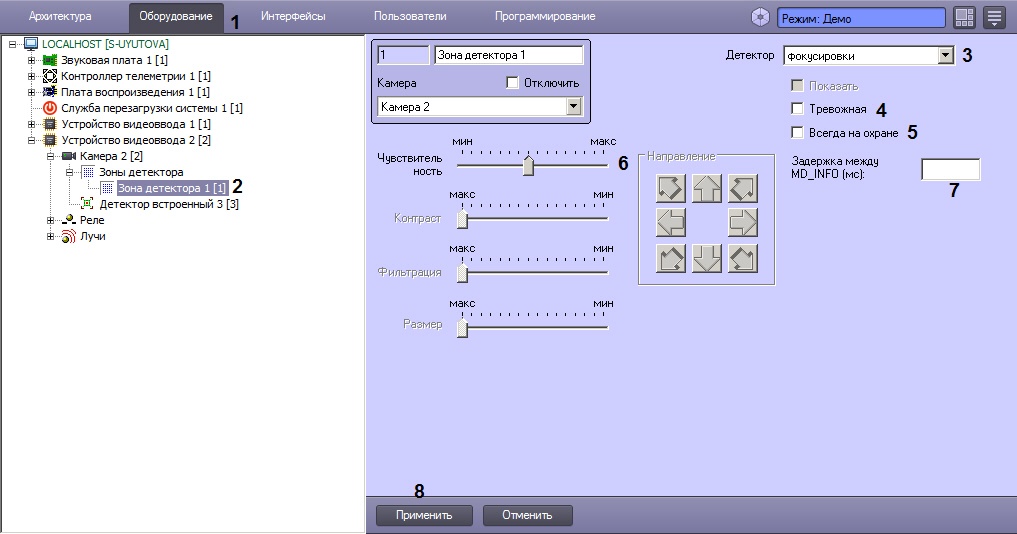This screenshot has width=1017, height=534.
Task: Click the down arrow direction button
Action: (707, 258)
